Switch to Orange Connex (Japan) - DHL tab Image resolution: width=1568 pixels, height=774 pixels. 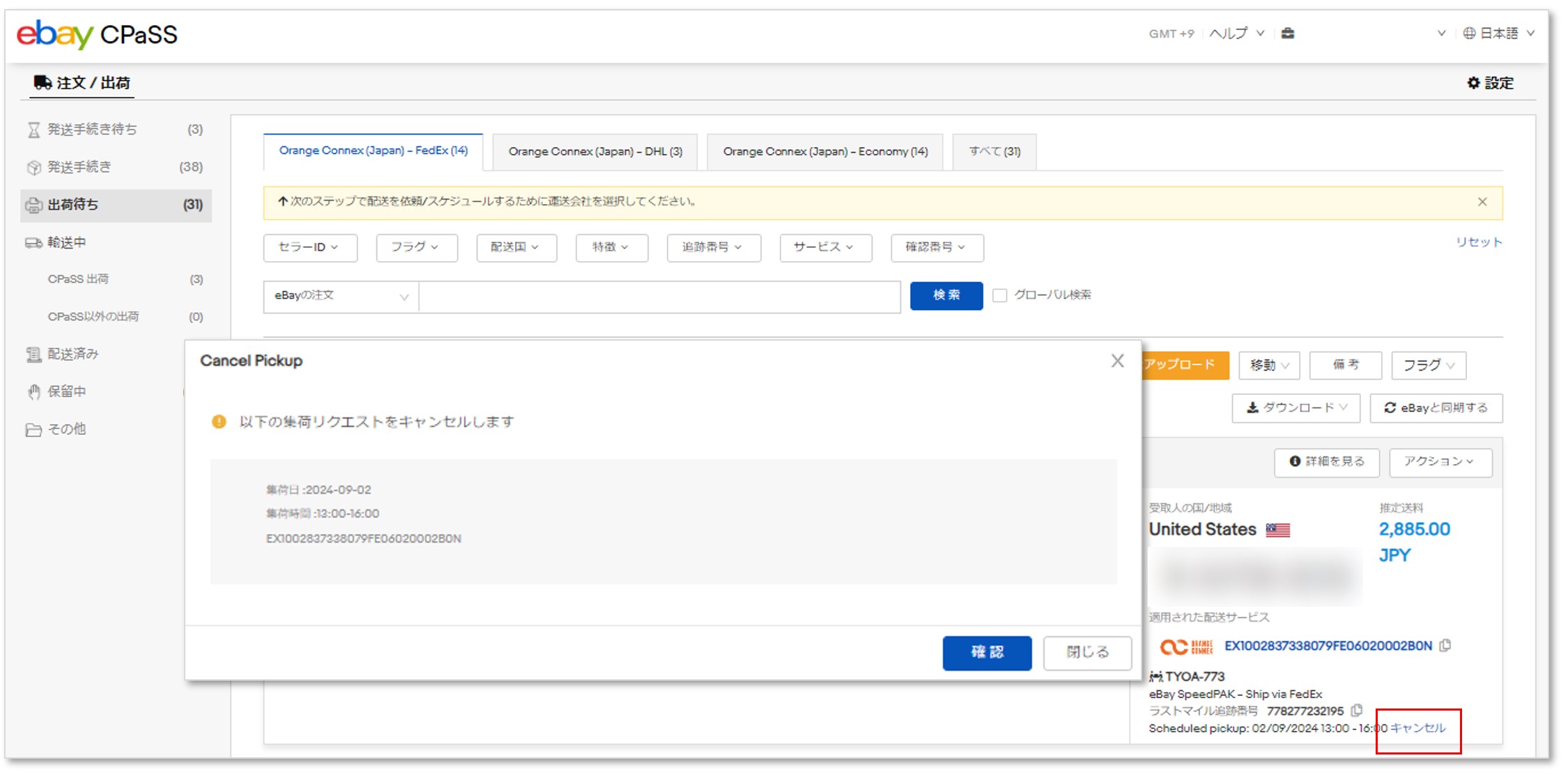595,152
